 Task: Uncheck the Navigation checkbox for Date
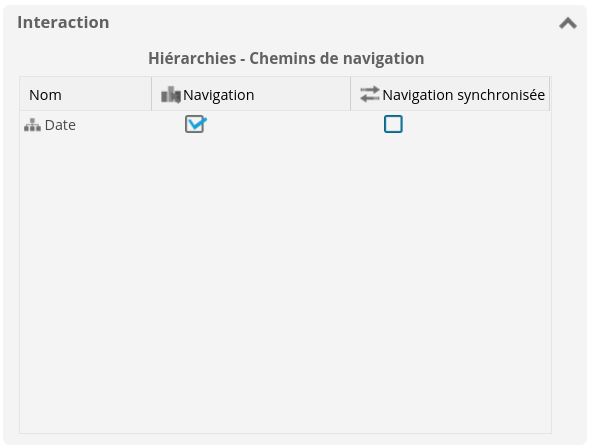click(x=195, y=124)
